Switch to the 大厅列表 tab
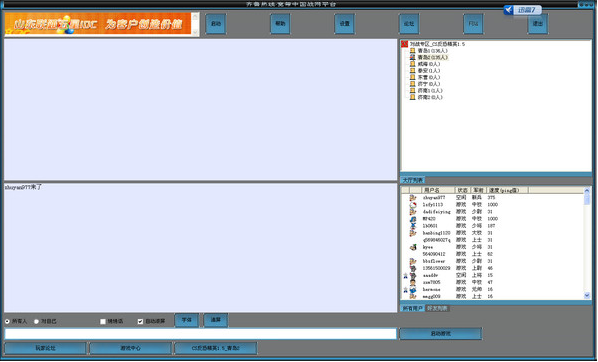This screenshot has width=598, height=362. pyautogui.click(x=413, y=180)
